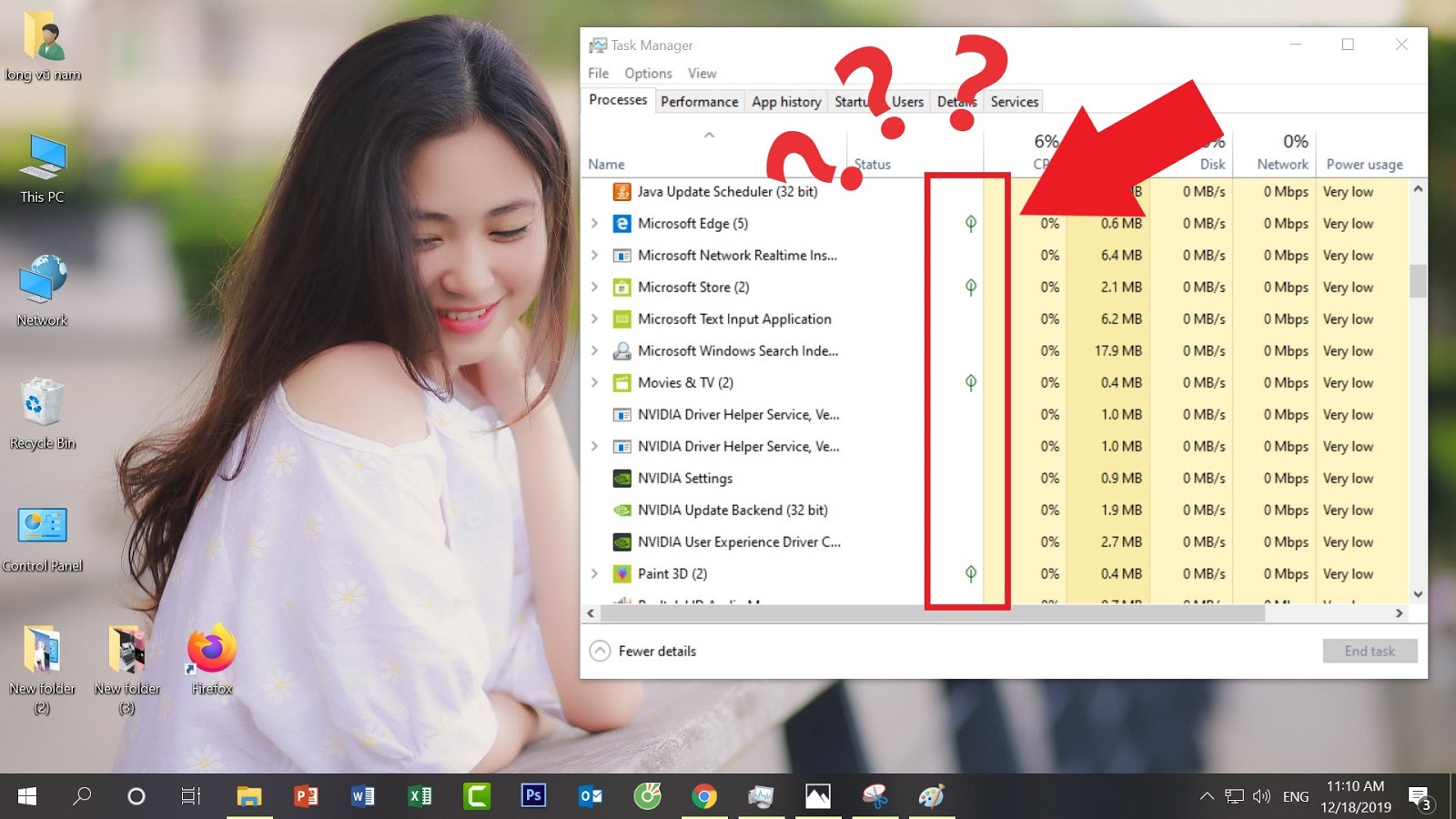Click the horizontal scrollbar thumb
Viewport: 1456px width, 819px height.
(x=933, y=613)
